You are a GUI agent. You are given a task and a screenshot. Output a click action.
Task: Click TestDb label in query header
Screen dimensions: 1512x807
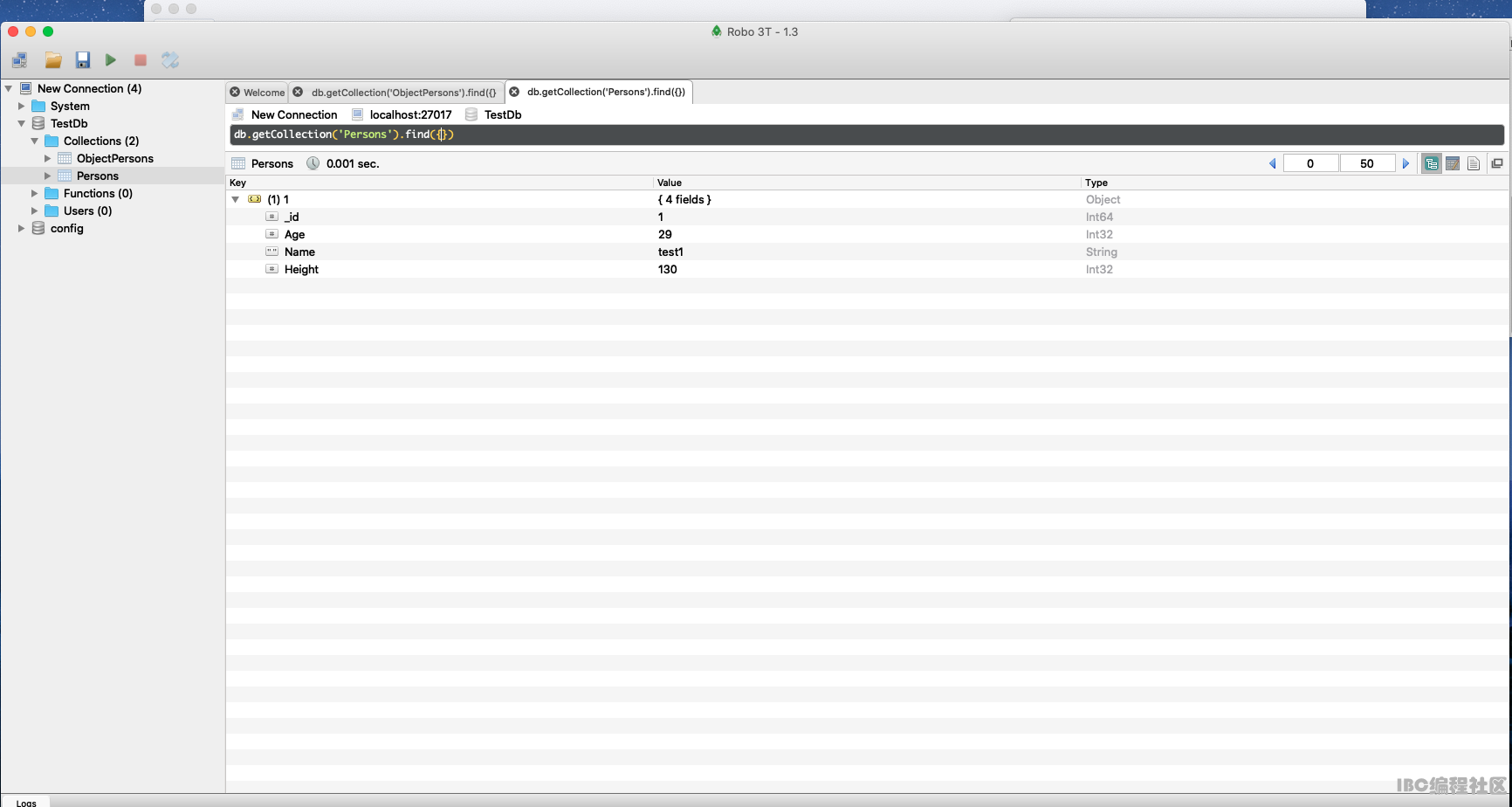click(x=503, y=114)
